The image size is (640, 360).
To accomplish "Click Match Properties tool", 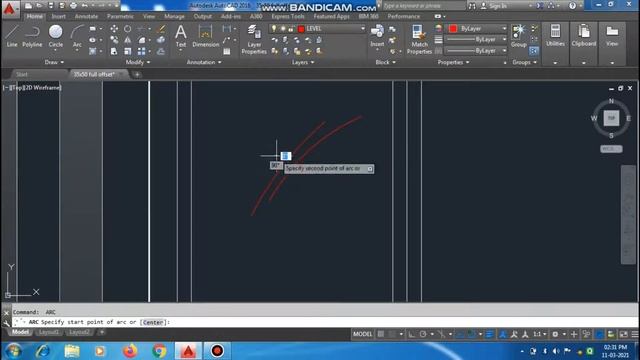I will point(419,39).
